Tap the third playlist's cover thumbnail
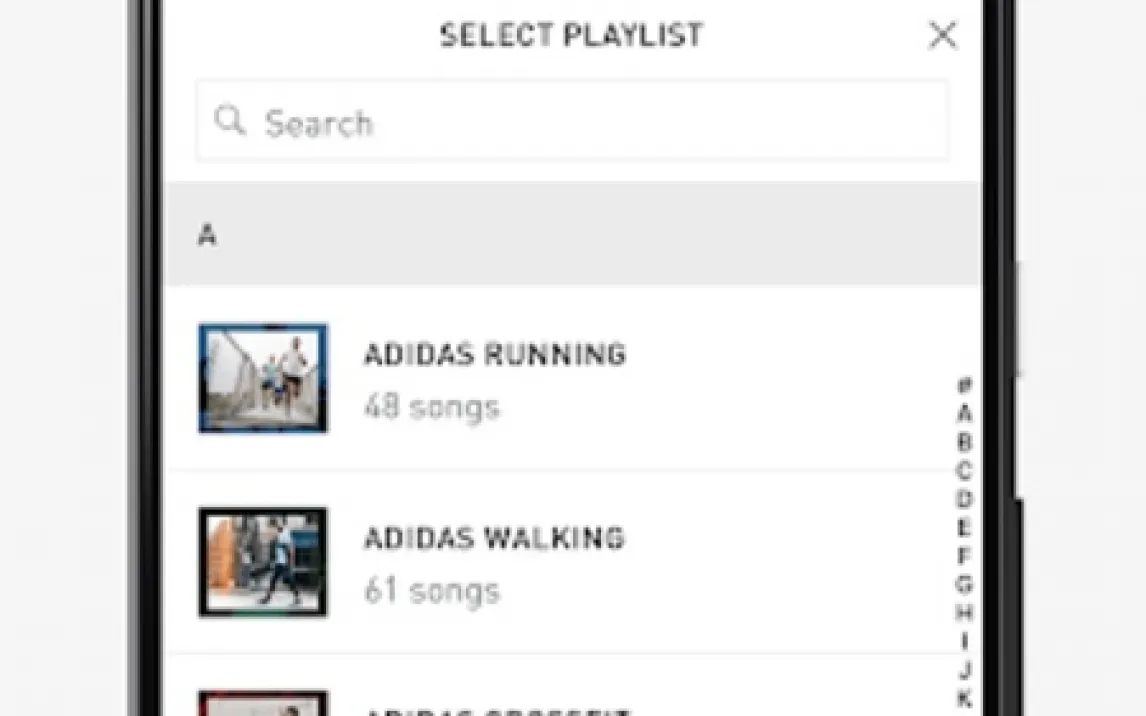Viewport: 1146px width, 716px height. 263,702
